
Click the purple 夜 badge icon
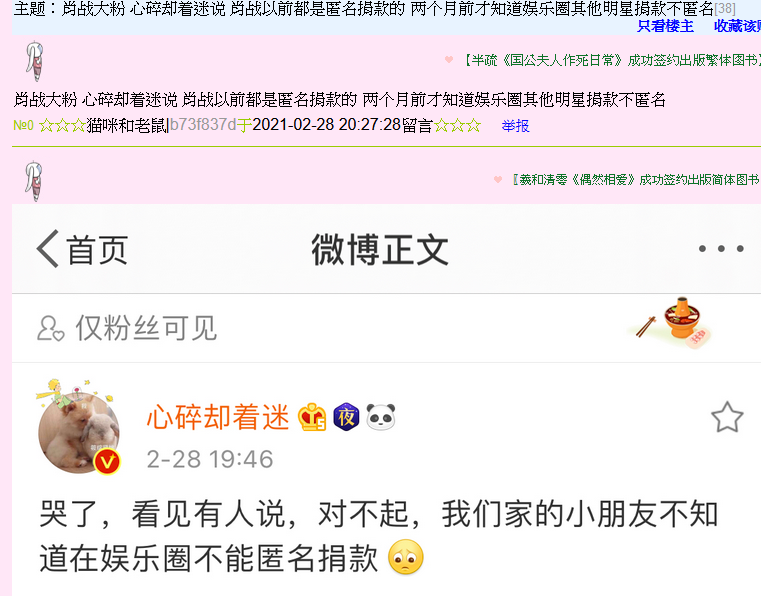pos(346,417)
